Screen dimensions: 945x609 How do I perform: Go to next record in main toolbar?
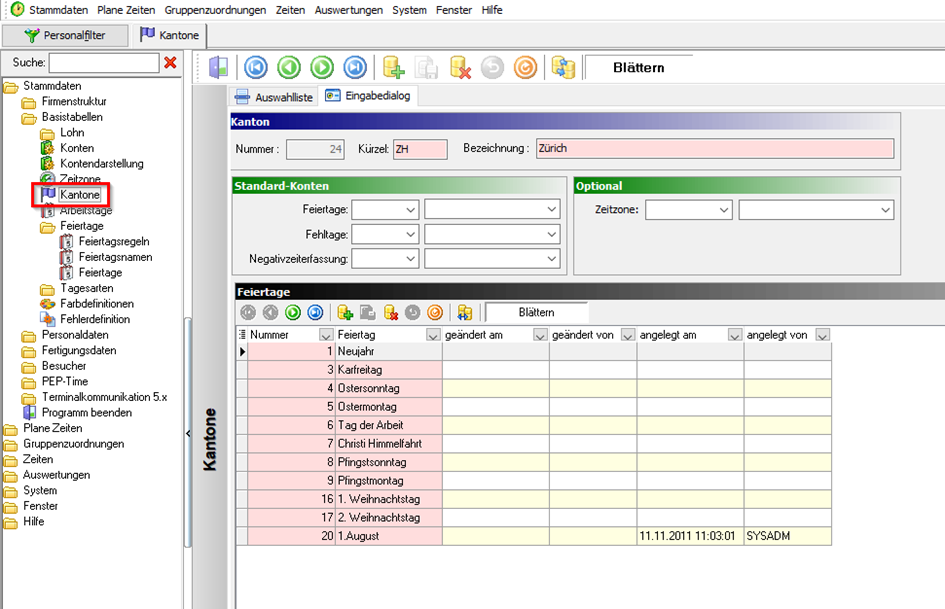(x=322, y=68)
